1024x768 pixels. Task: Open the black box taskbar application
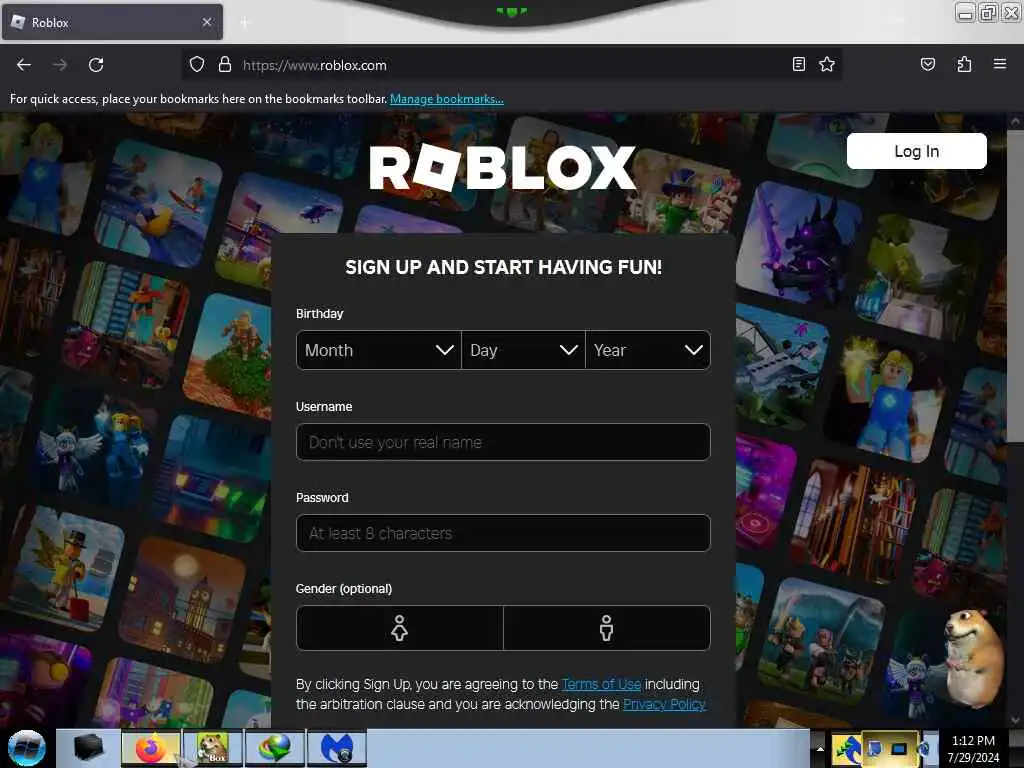pos(89,748)
